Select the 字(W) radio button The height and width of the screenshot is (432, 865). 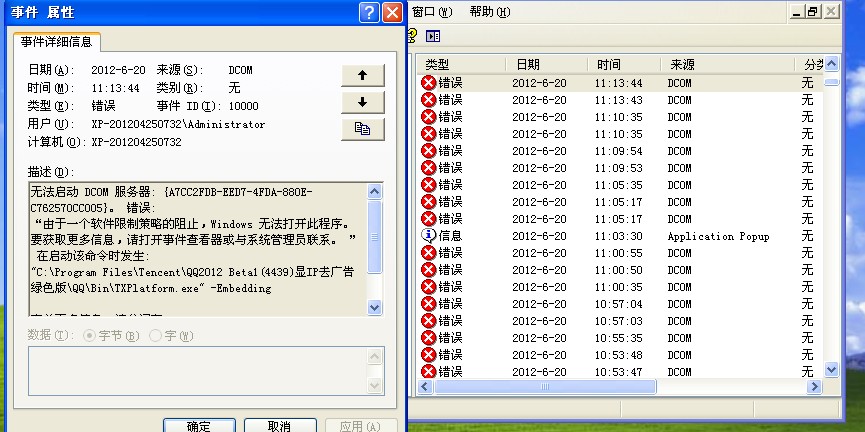(x=156, y=335)
